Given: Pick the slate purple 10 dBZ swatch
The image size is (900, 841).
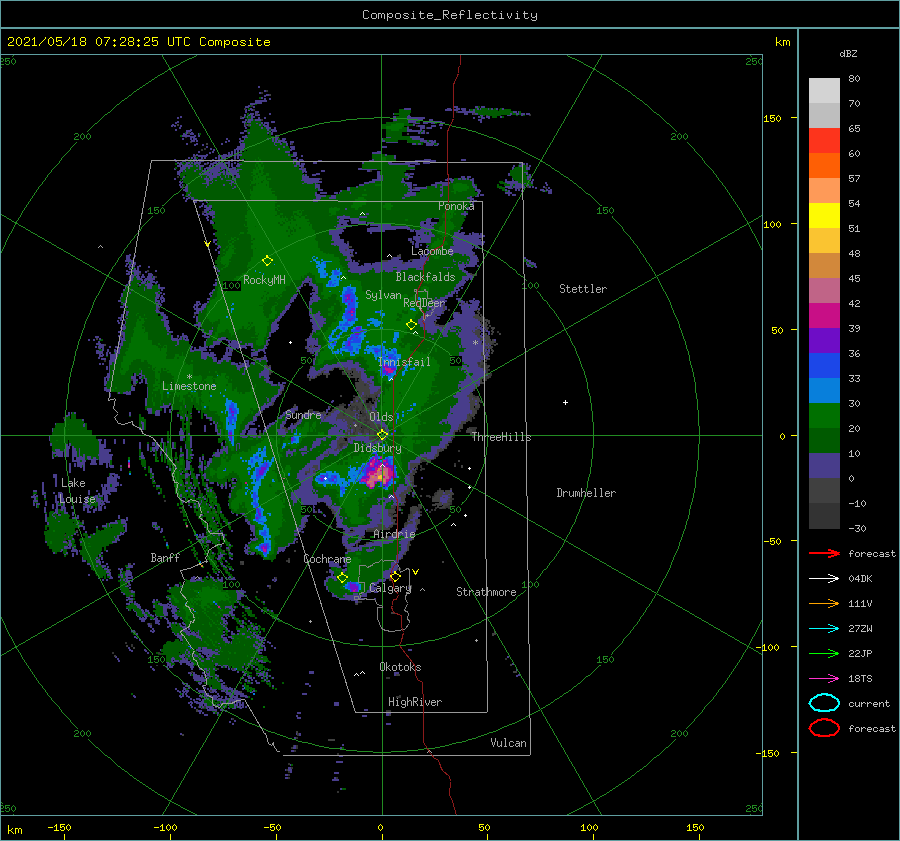Looking at the screenshot, I should tap(824, 466).
